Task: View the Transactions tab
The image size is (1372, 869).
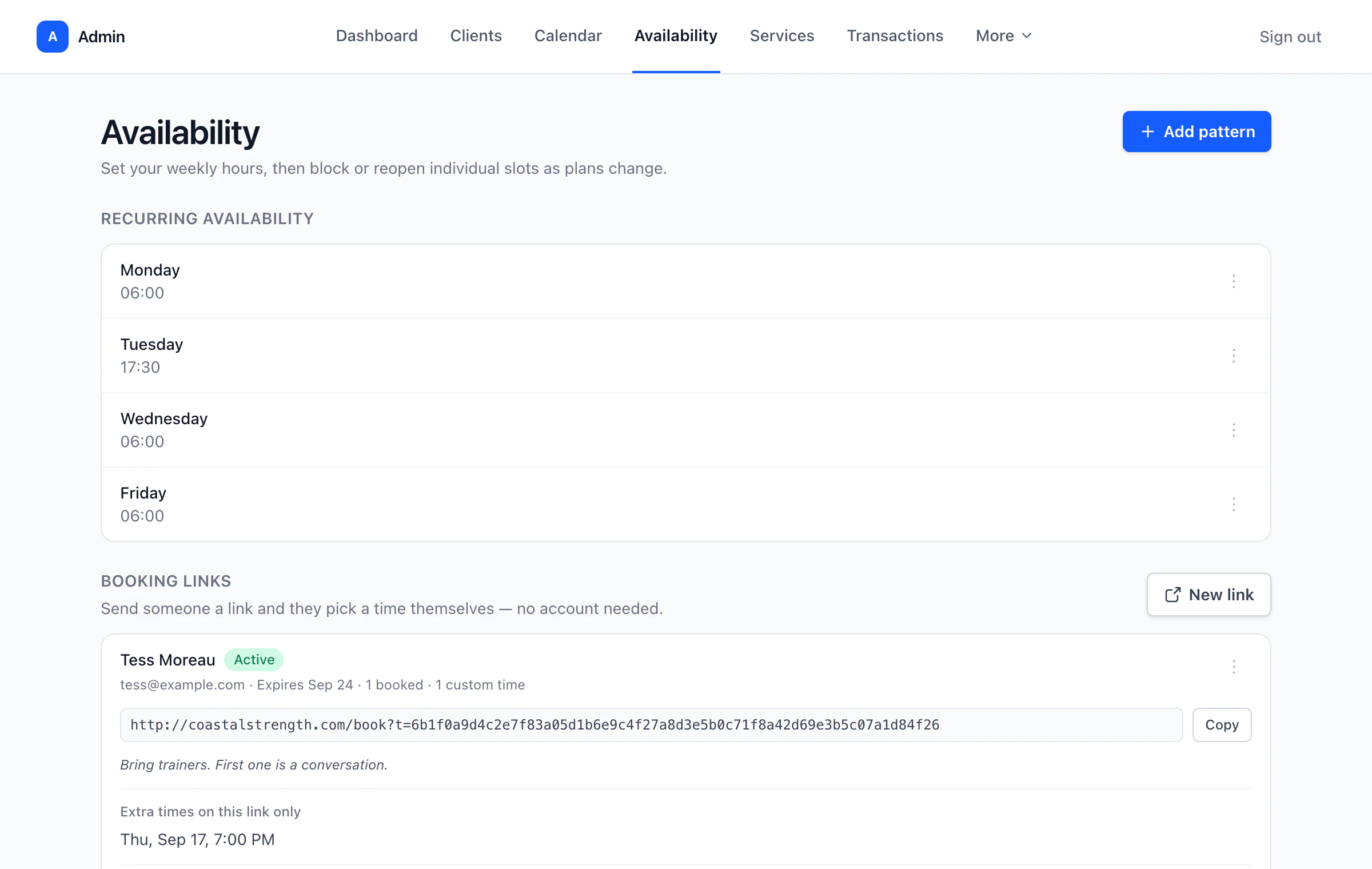Action: click(895, 35)
